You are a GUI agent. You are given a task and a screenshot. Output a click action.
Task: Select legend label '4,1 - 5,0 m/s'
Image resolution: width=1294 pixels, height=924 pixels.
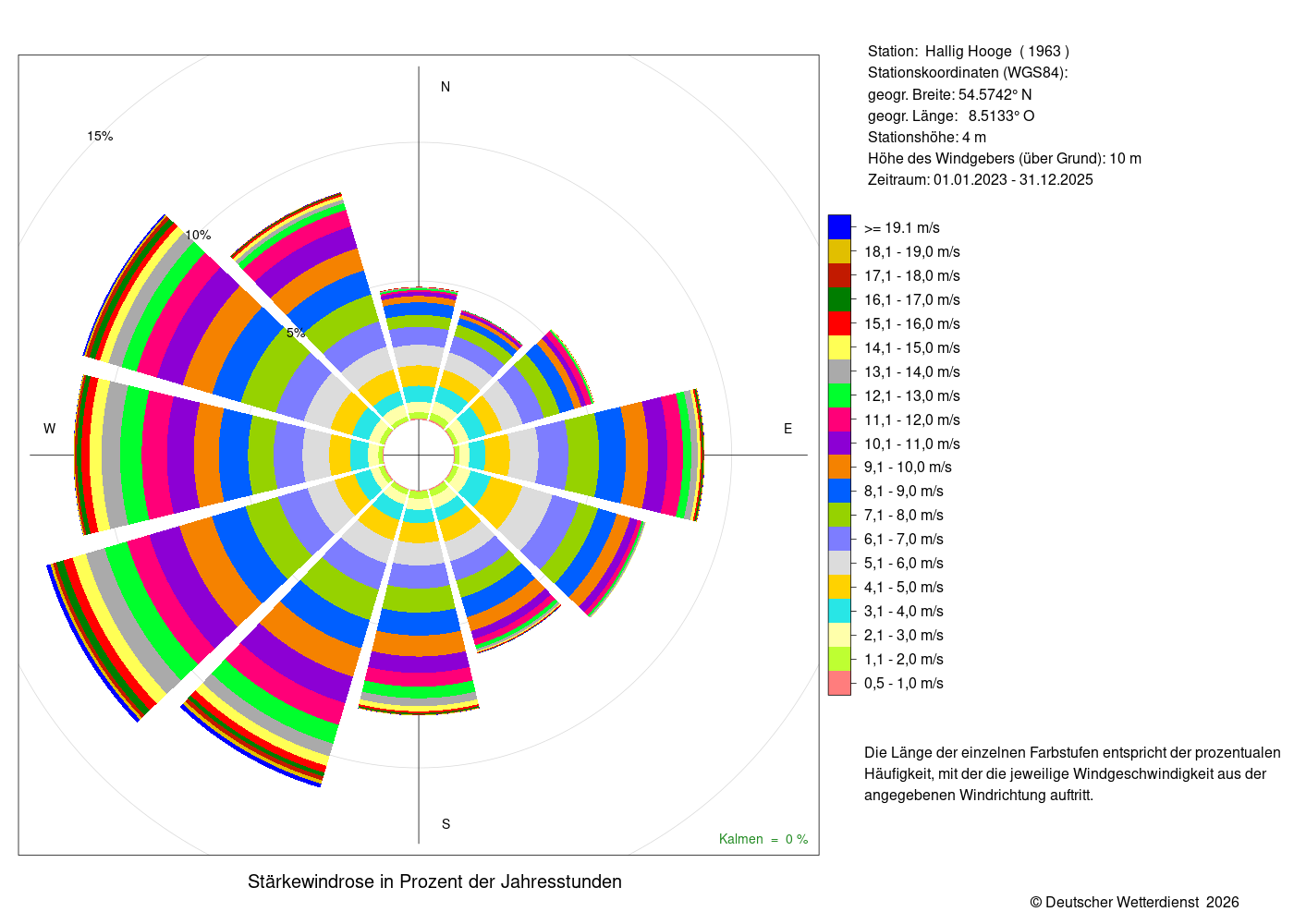904,588
